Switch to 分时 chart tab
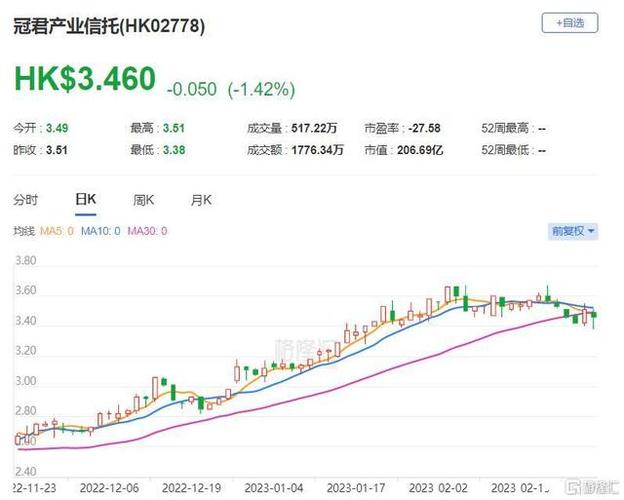 [x=25, y=200]
